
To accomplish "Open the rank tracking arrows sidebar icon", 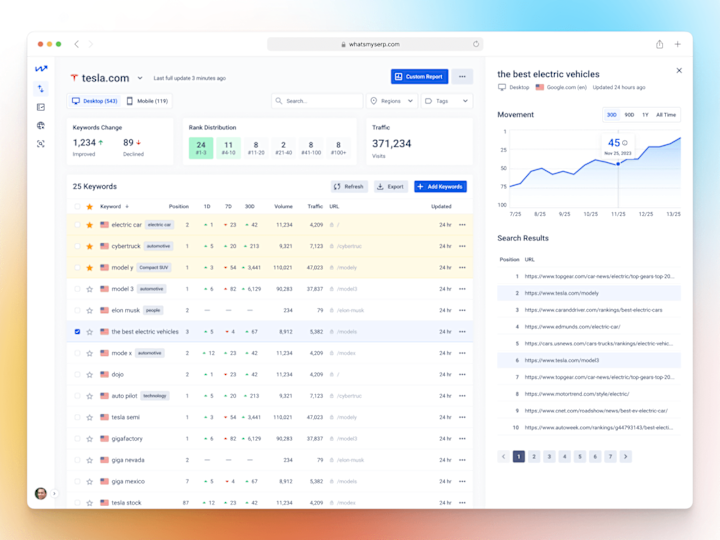I will click(41, 89).
